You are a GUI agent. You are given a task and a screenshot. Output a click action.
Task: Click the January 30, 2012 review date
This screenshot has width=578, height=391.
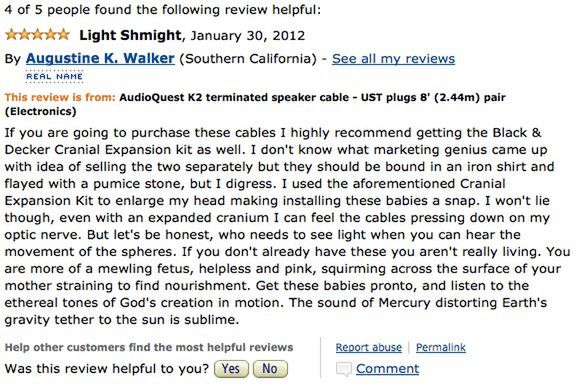(248, 36)
